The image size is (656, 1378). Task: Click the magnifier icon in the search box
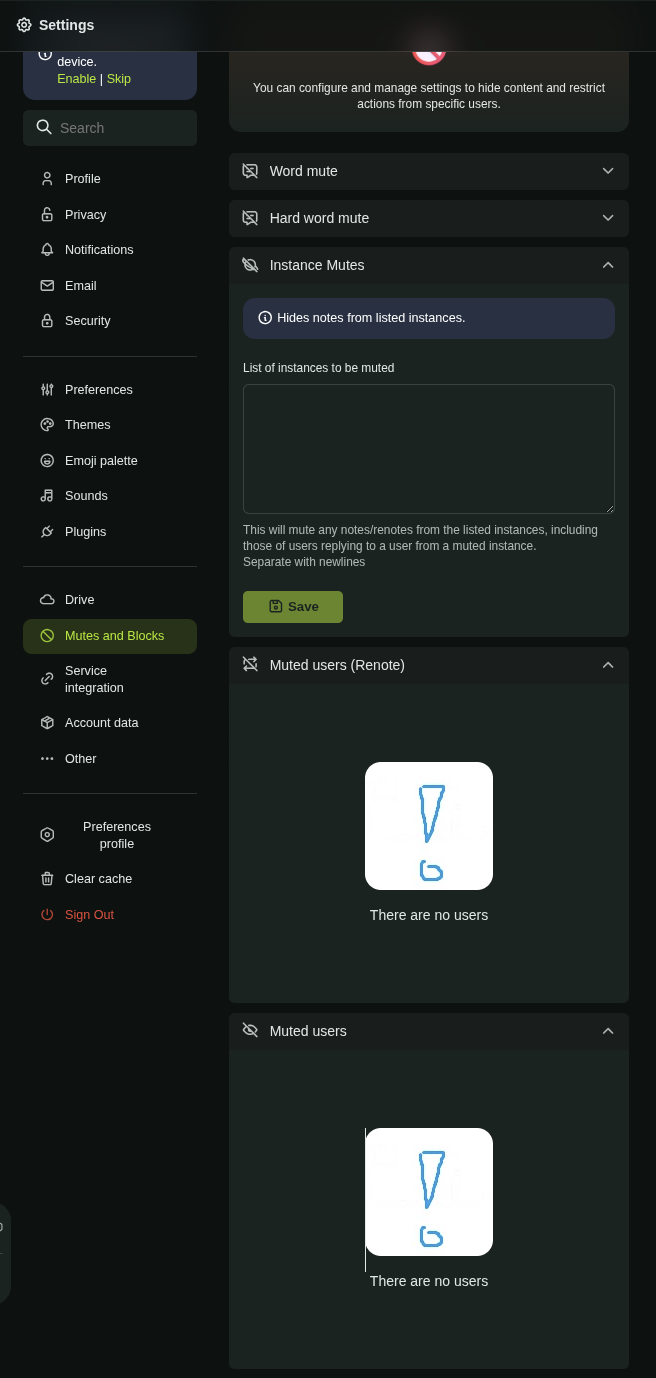(44, 127)
